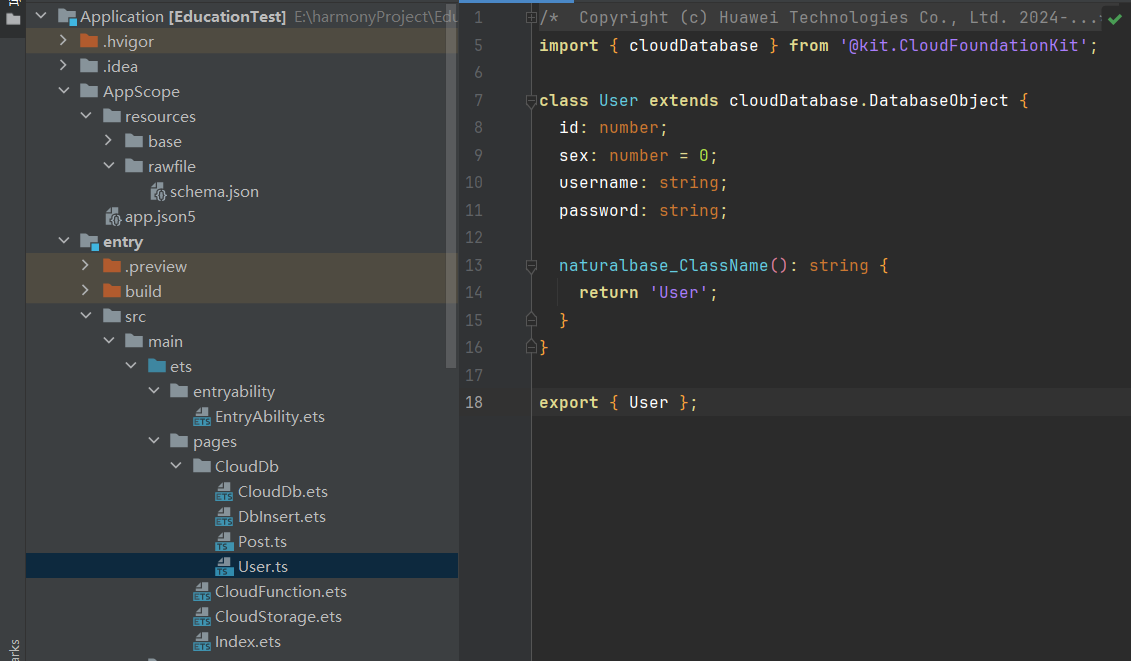Viewport: 1131px width, 661px height.
Task: Collapse the pages folder
Action: [154, 440]
